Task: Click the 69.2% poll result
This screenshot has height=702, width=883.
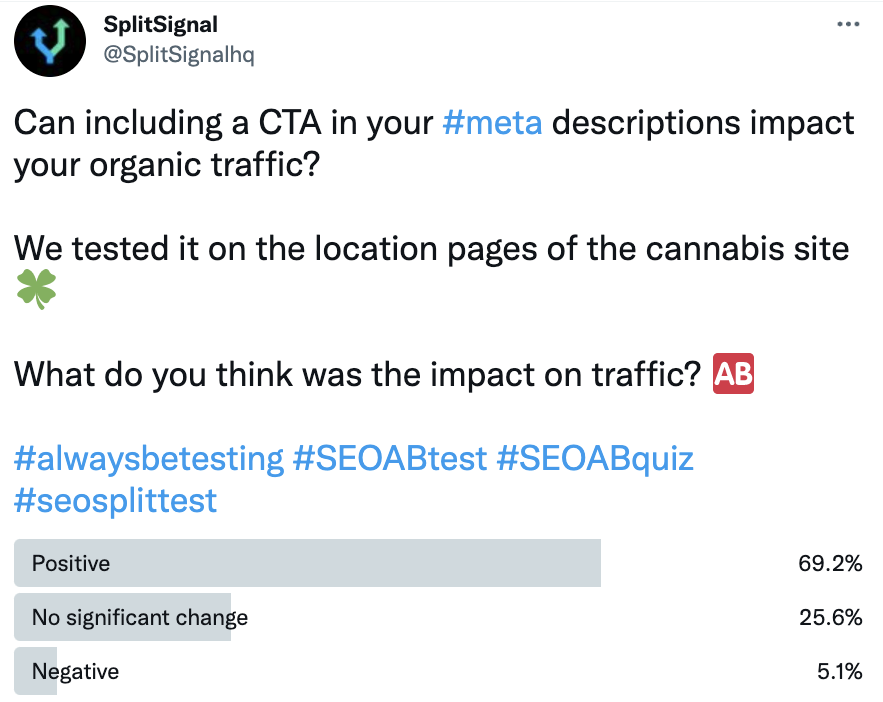Action: 830,563
